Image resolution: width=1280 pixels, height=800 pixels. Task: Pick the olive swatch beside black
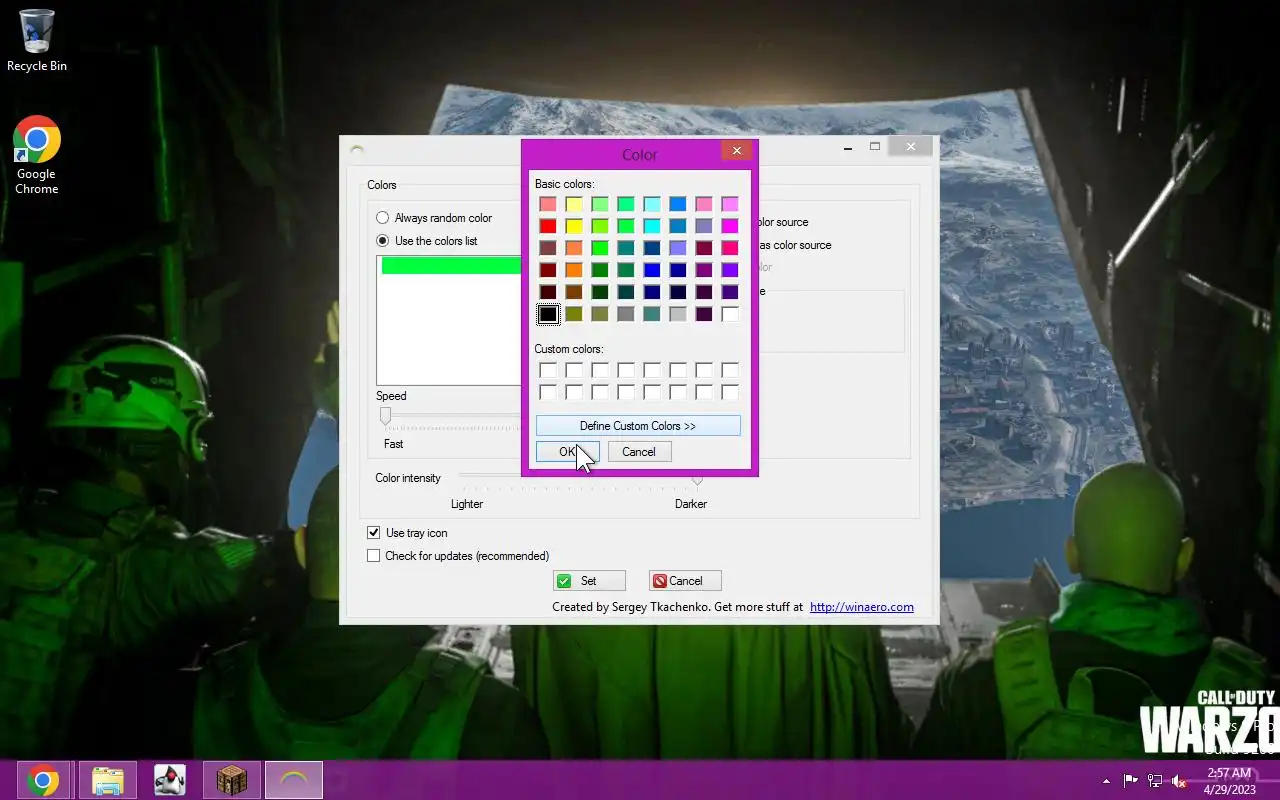coord(574,314)
